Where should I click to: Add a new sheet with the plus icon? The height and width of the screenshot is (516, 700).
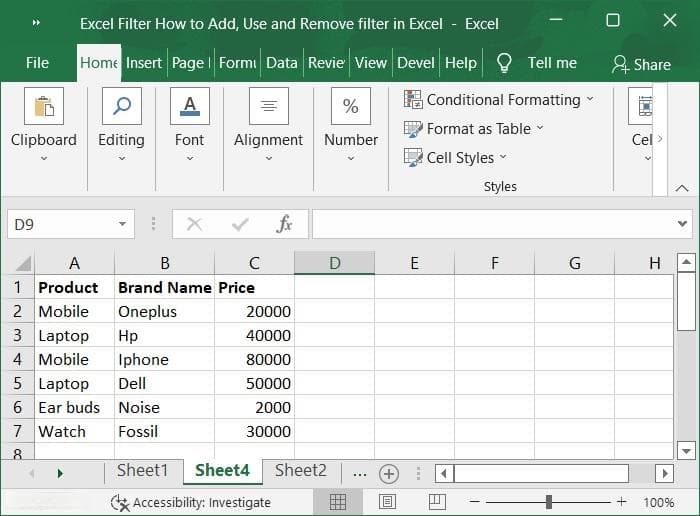389,474
